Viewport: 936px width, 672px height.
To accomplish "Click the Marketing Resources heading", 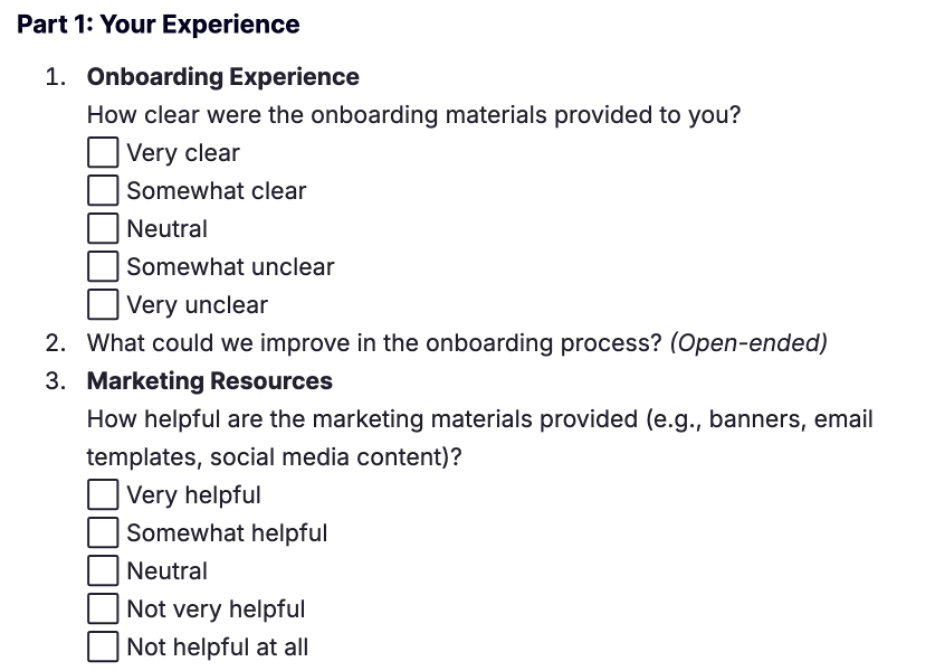I will (x=210, y=381).
